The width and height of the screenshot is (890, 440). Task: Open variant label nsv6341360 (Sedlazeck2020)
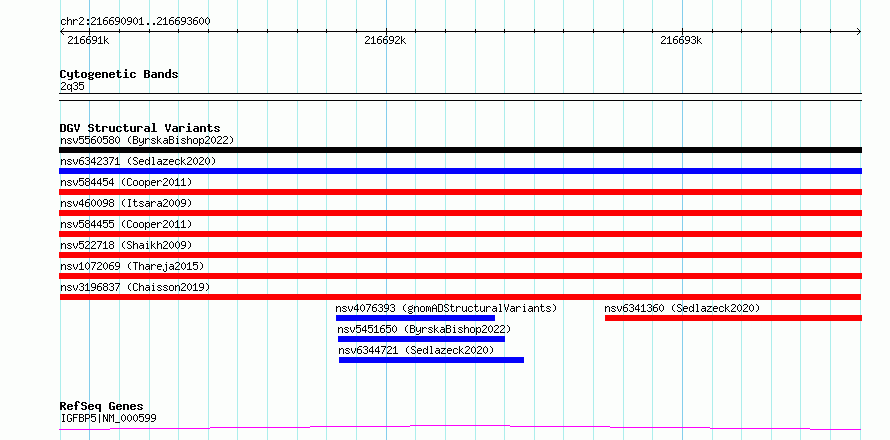click(x=682, y=308)
